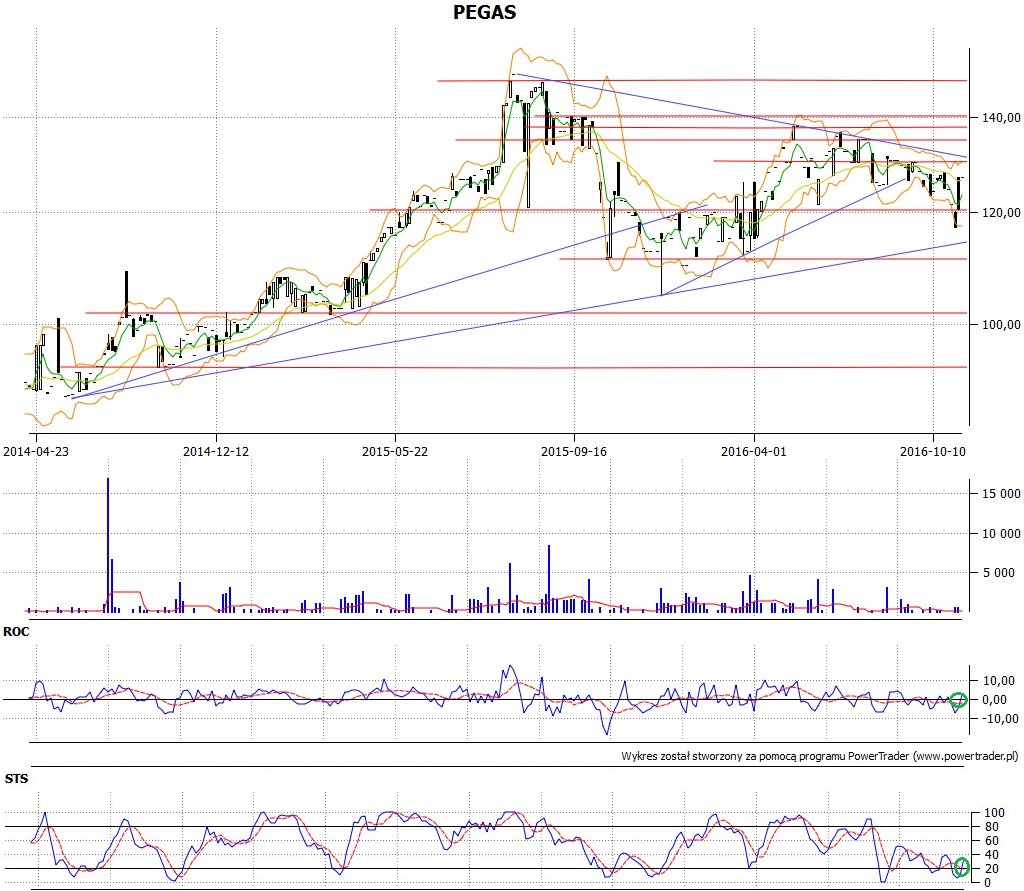Click the green circle on ROC line
The image size is (1024, 891).
point(959,700)
